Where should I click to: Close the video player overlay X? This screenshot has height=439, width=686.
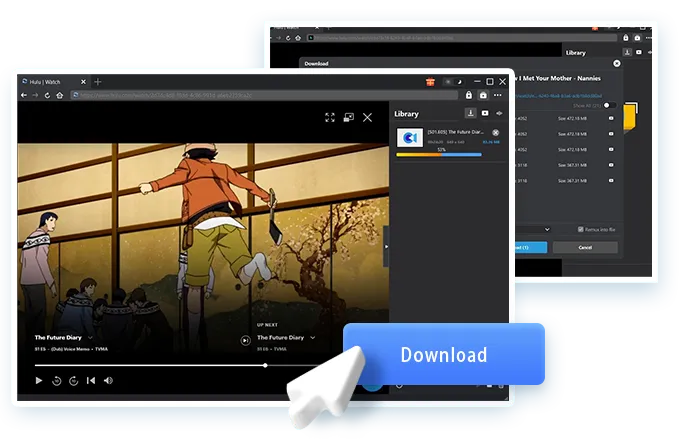pos(368,117)
